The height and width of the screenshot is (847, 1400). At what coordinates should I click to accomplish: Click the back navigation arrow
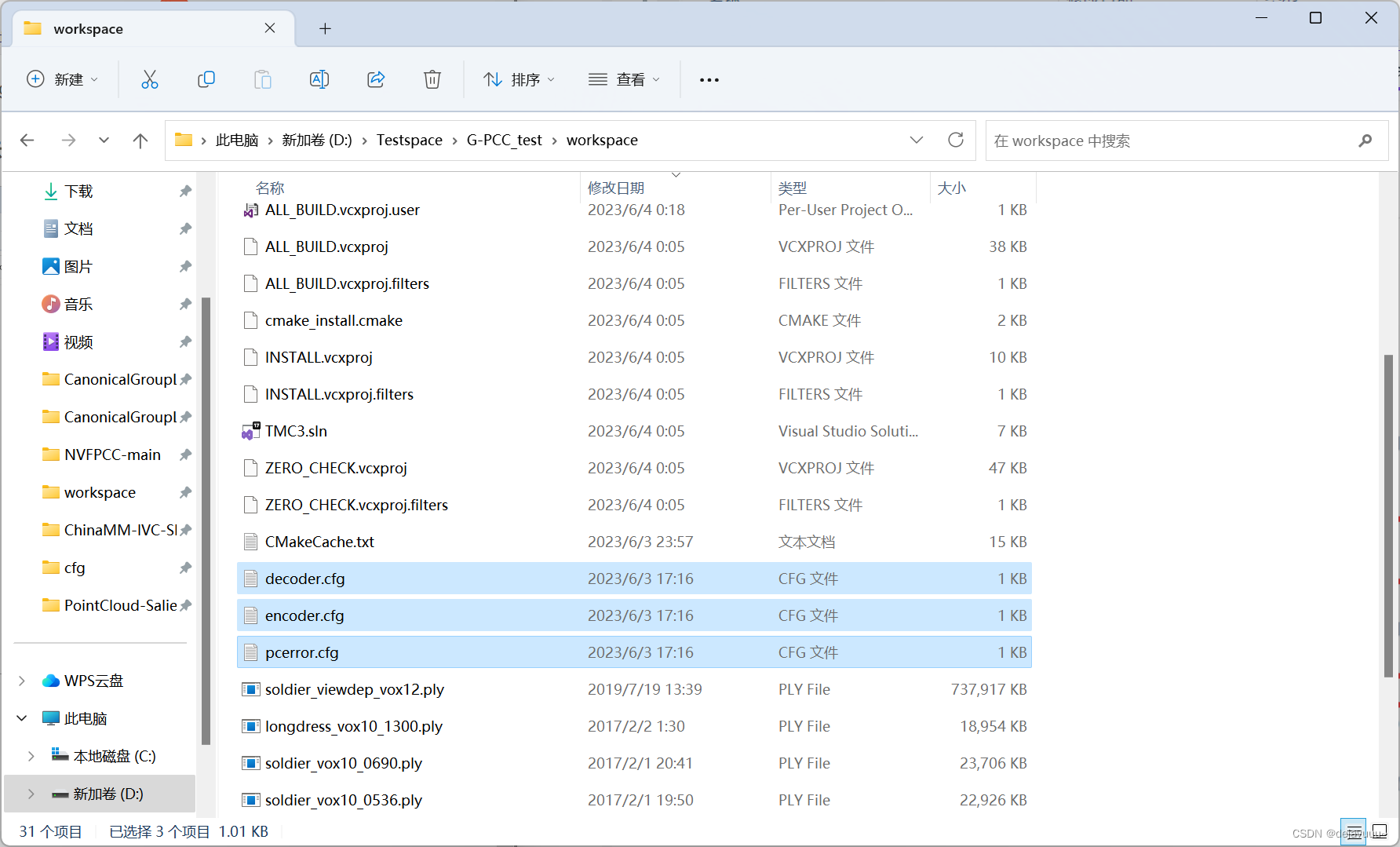click(x=27, y=140)
